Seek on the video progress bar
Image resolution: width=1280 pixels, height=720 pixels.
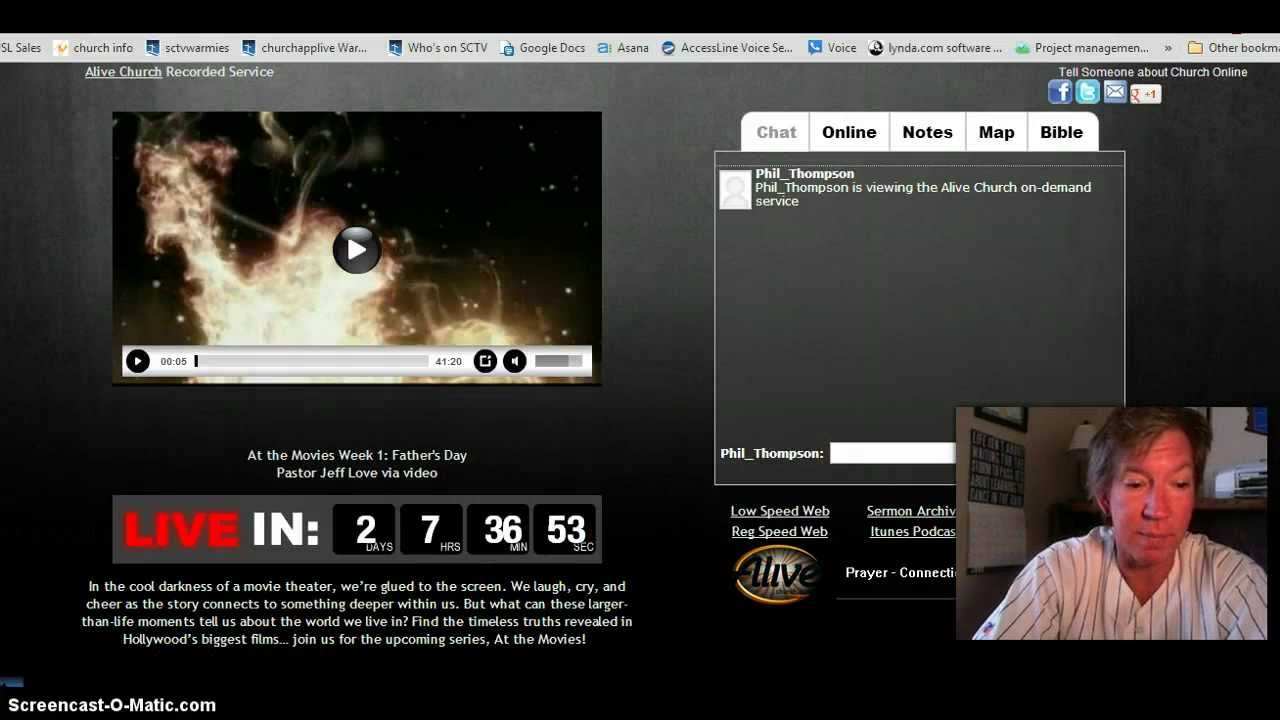click(312, 361)
